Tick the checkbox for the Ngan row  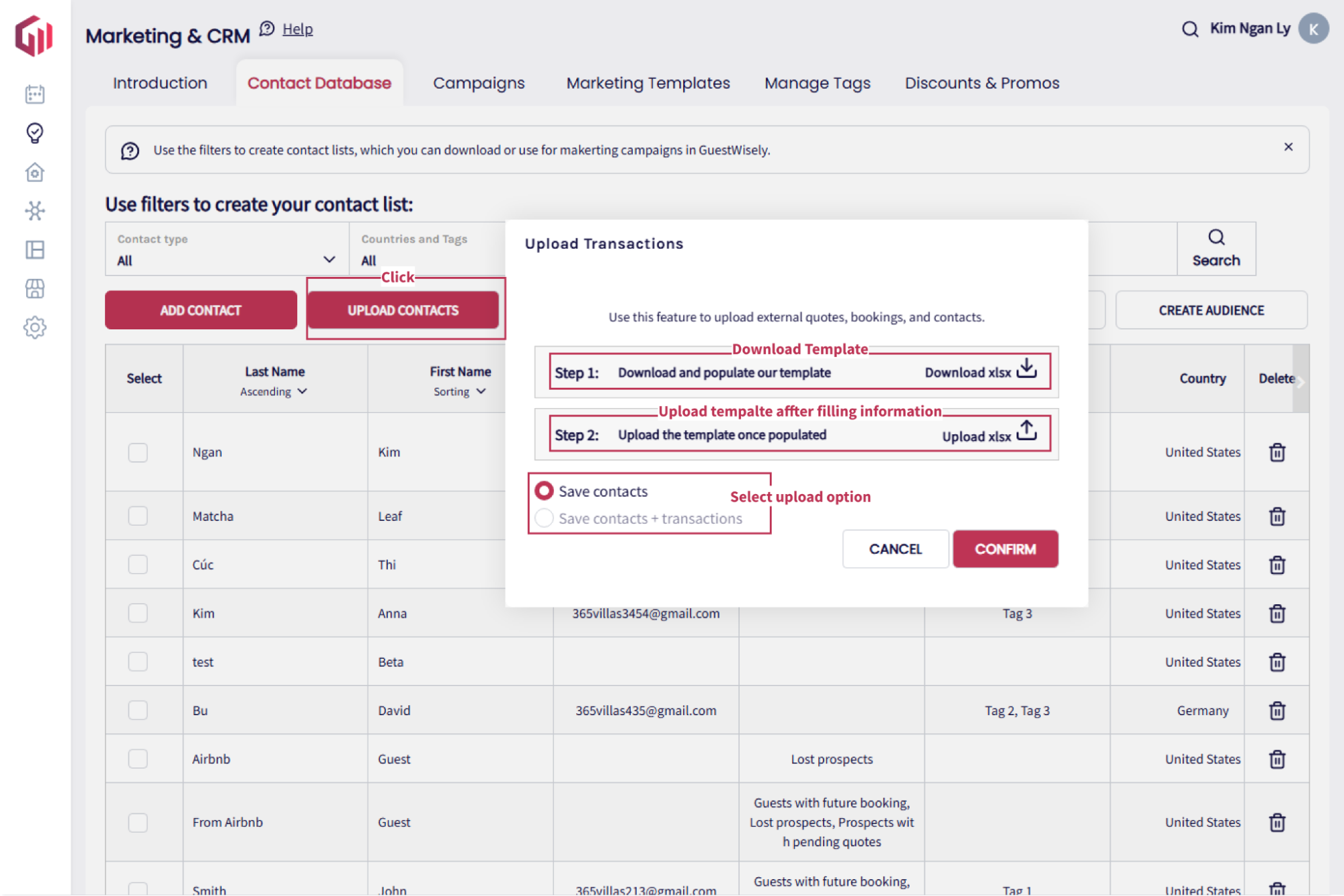tap(138, 452)
